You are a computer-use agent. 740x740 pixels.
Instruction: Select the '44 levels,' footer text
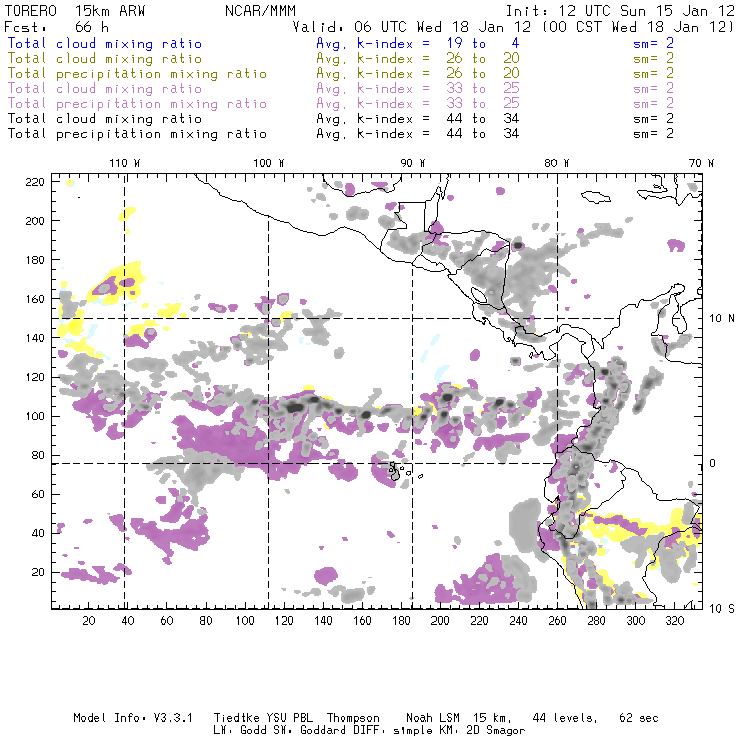[x=565, y=718]
